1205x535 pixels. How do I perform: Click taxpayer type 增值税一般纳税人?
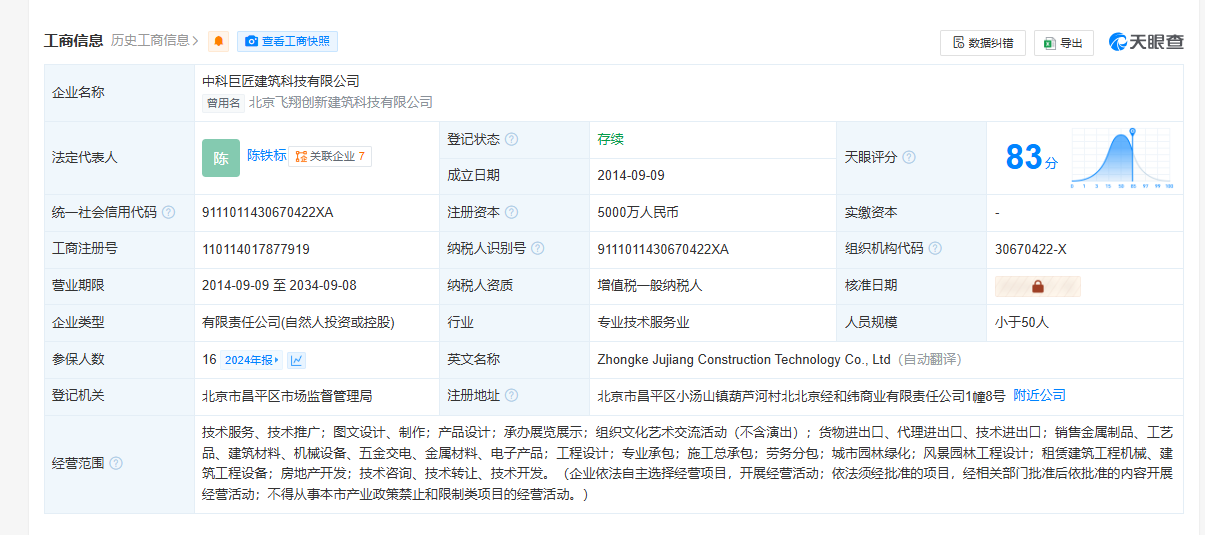pyautogui.click(x=650, y=285)
